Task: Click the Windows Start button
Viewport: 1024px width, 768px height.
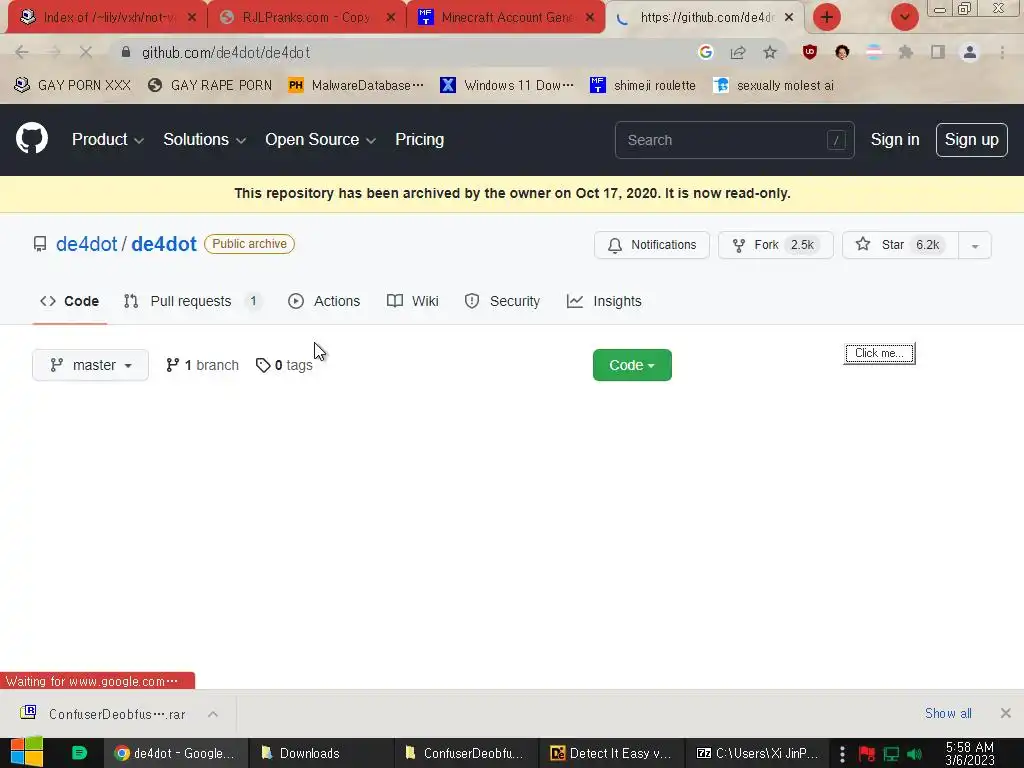Action: [26, 752]
